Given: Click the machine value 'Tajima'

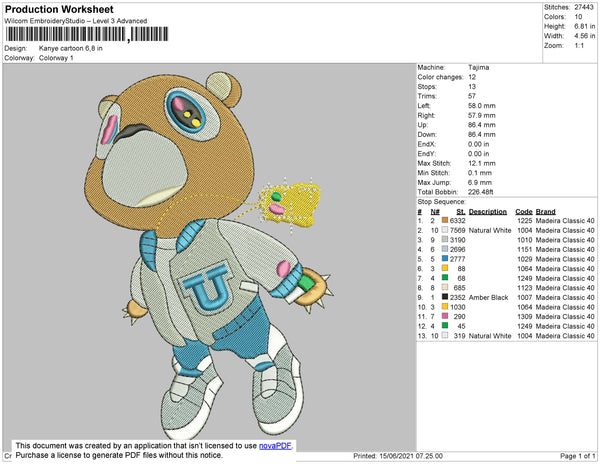Looking at the screenshot, I should (478, 67).
